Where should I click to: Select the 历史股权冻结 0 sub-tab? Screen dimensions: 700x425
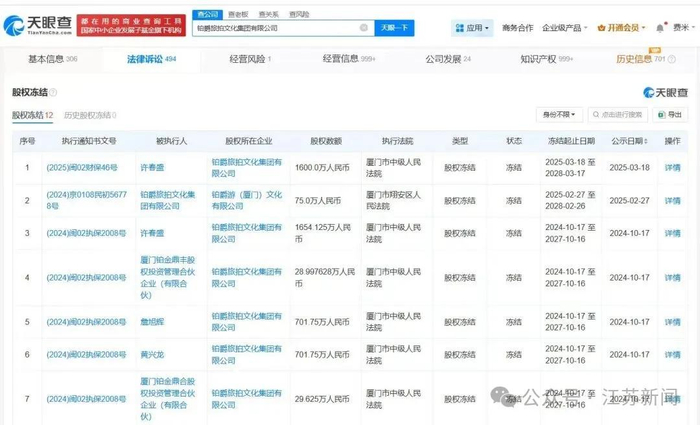pos(90,115)
